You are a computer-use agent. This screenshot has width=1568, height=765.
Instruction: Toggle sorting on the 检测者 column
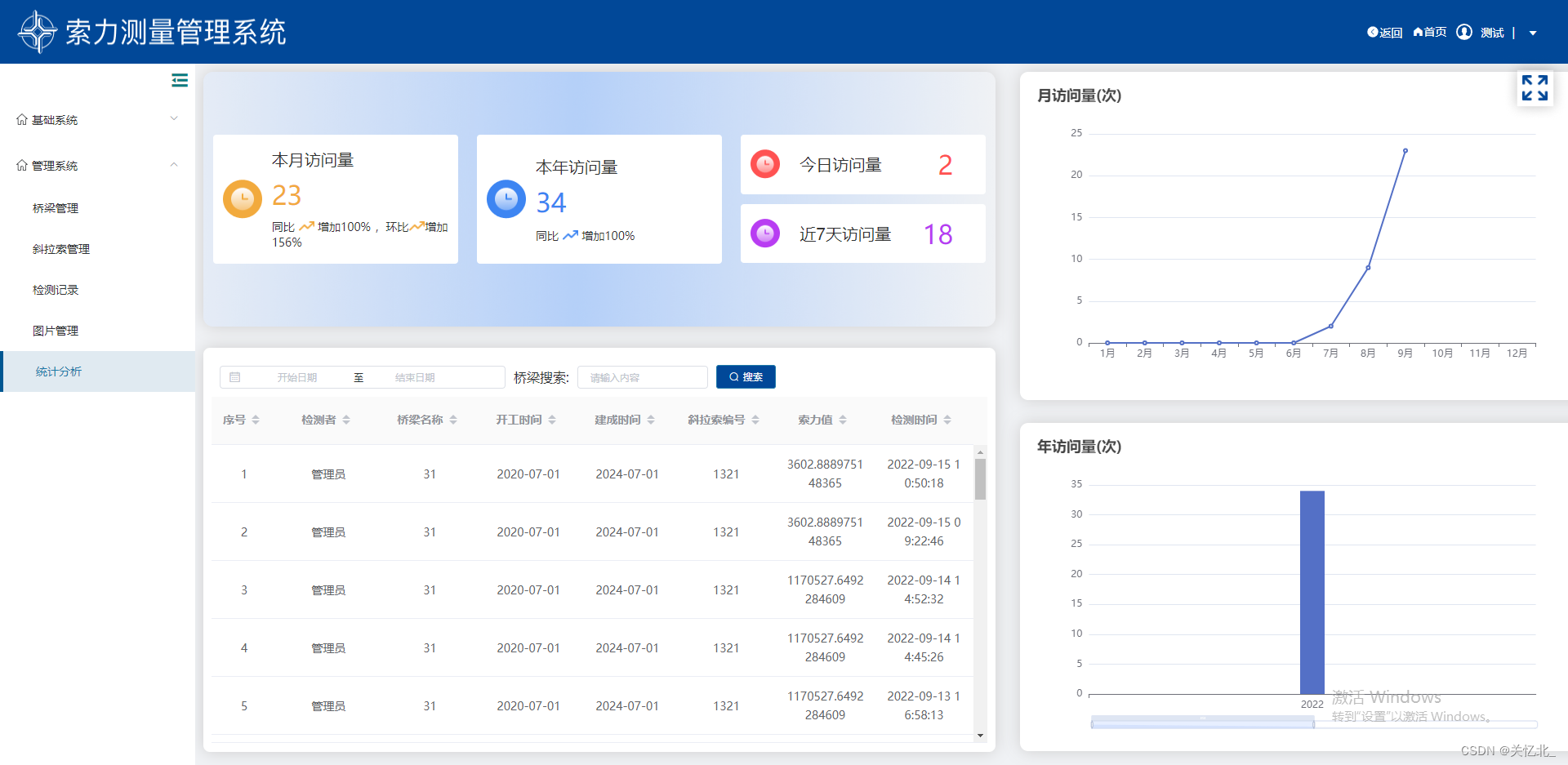[346, 419]
